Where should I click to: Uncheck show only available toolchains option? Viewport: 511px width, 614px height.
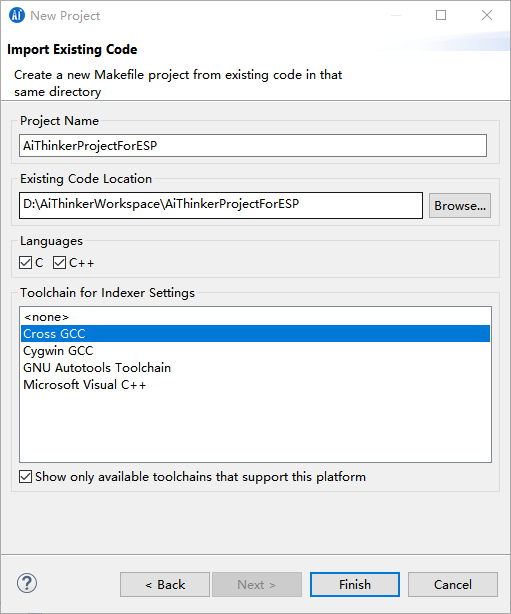25,477
